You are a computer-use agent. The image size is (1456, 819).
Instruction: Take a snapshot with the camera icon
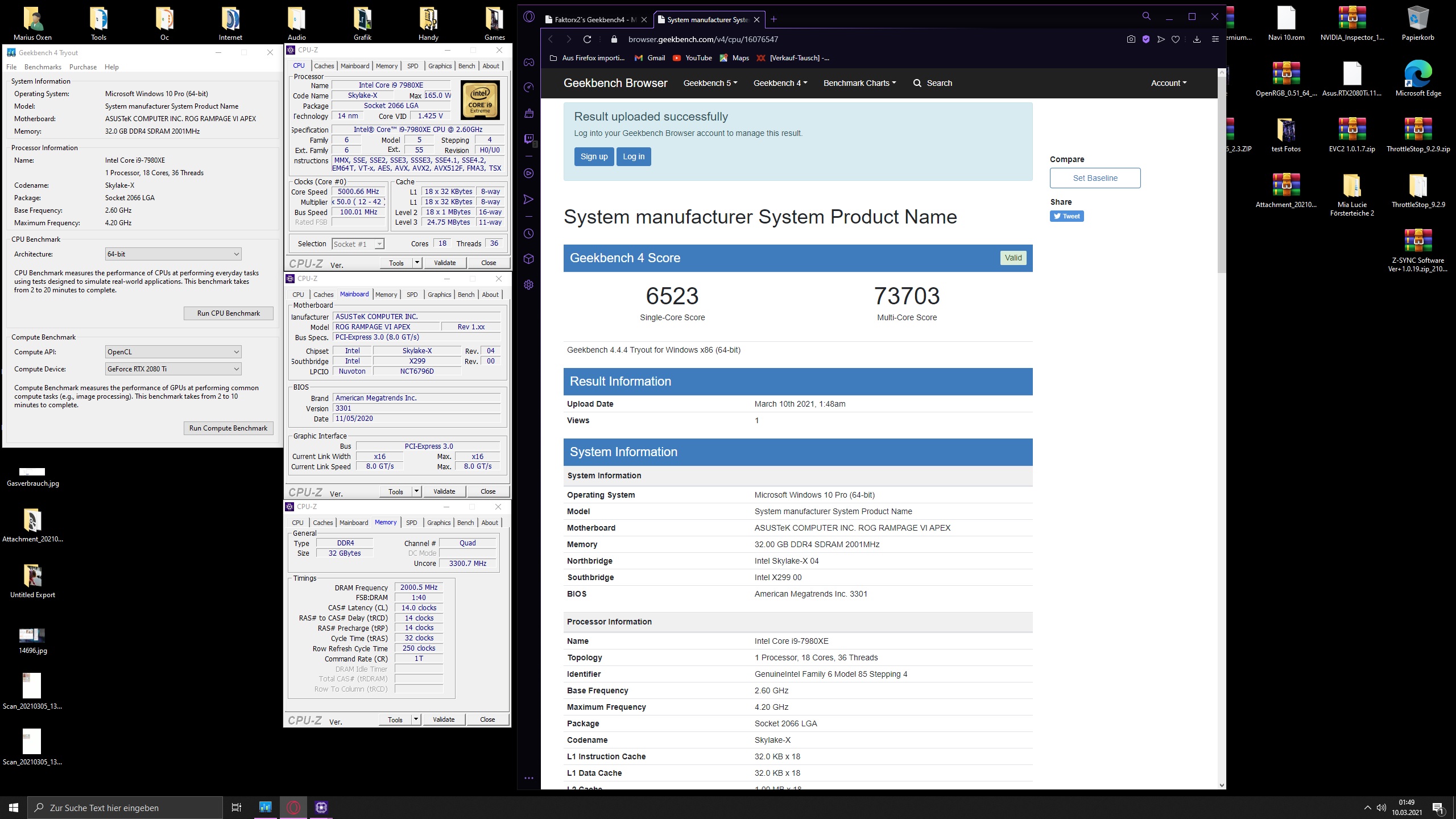[1131, 39]
